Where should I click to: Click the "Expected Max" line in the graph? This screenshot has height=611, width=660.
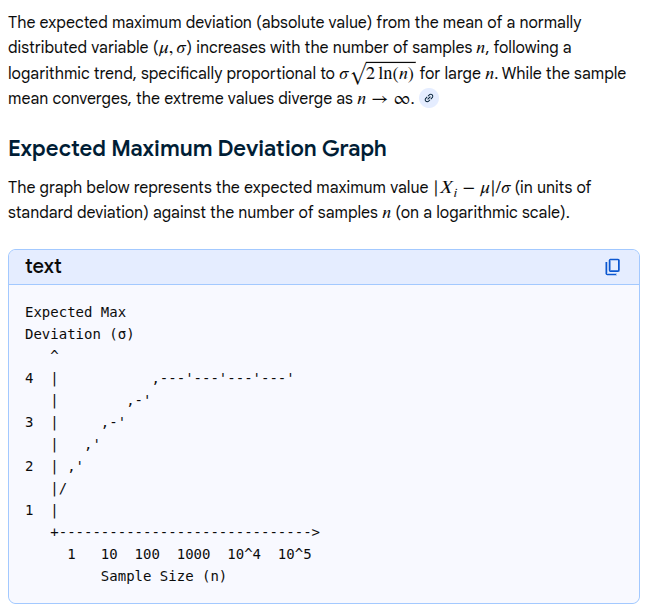pos(76,312)
